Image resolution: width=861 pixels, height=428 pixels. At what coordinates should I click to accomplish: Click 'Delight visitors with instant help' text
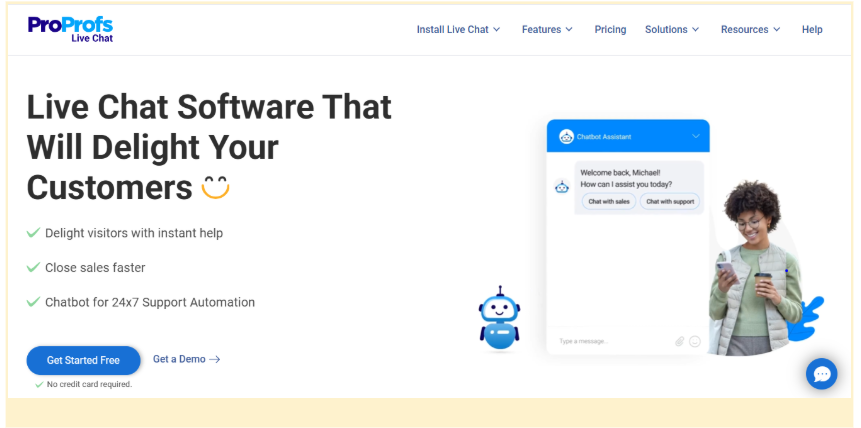pyautogui.click(x=134, y=233)
